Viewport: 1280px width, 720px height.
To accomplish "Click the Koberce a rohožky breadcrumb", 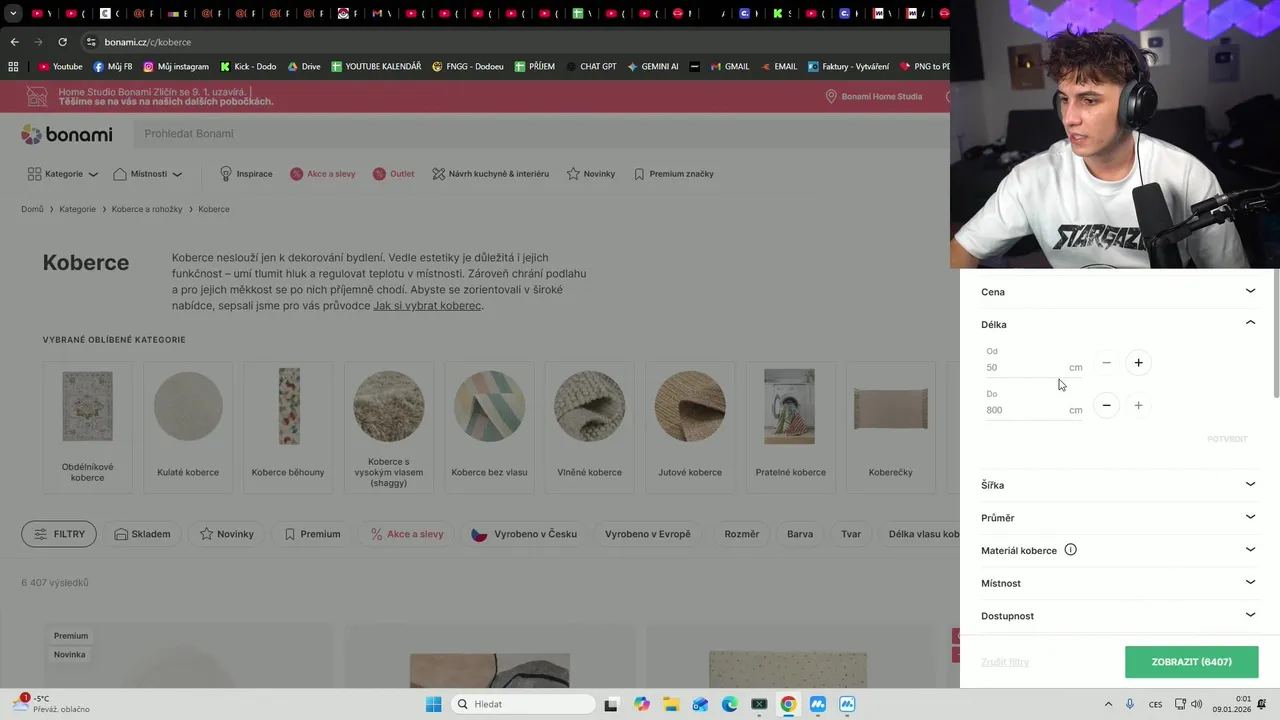I will point(147,209).
